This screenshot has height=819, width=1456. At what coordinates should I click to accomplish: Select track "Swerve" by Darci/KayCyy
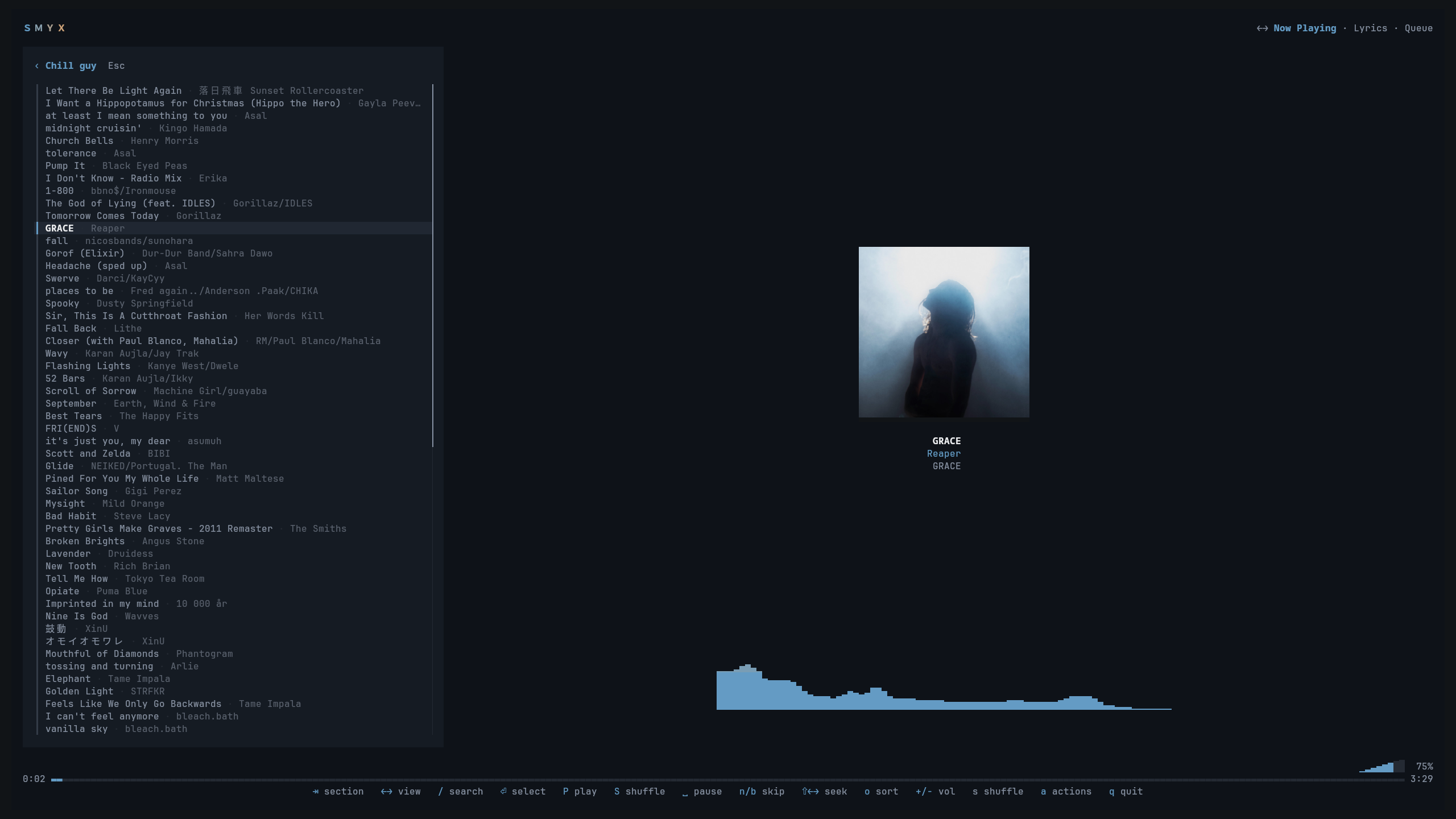coord(234,279)
